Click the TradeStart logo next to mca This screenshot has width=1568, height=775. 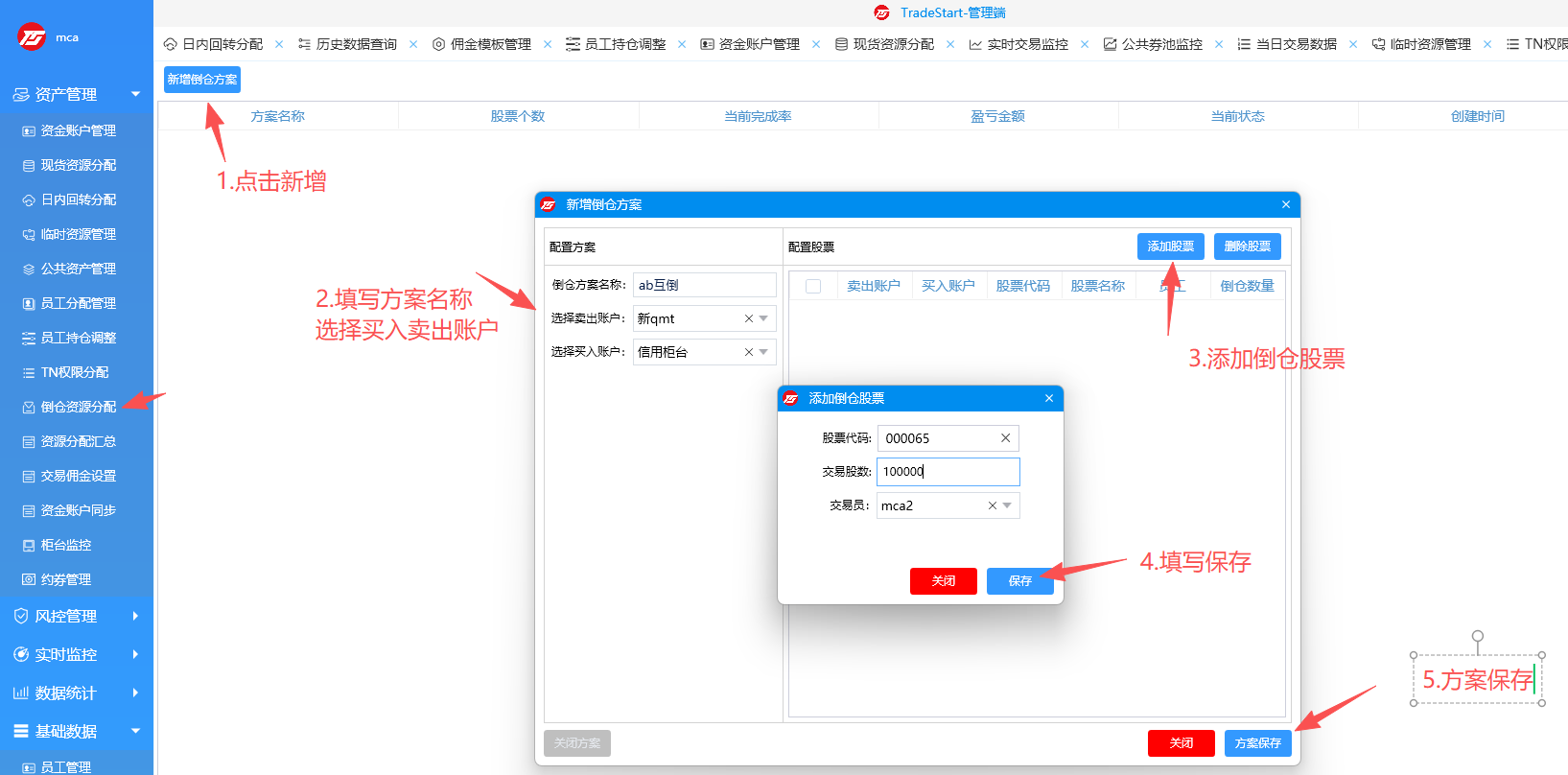coord(32,37)
